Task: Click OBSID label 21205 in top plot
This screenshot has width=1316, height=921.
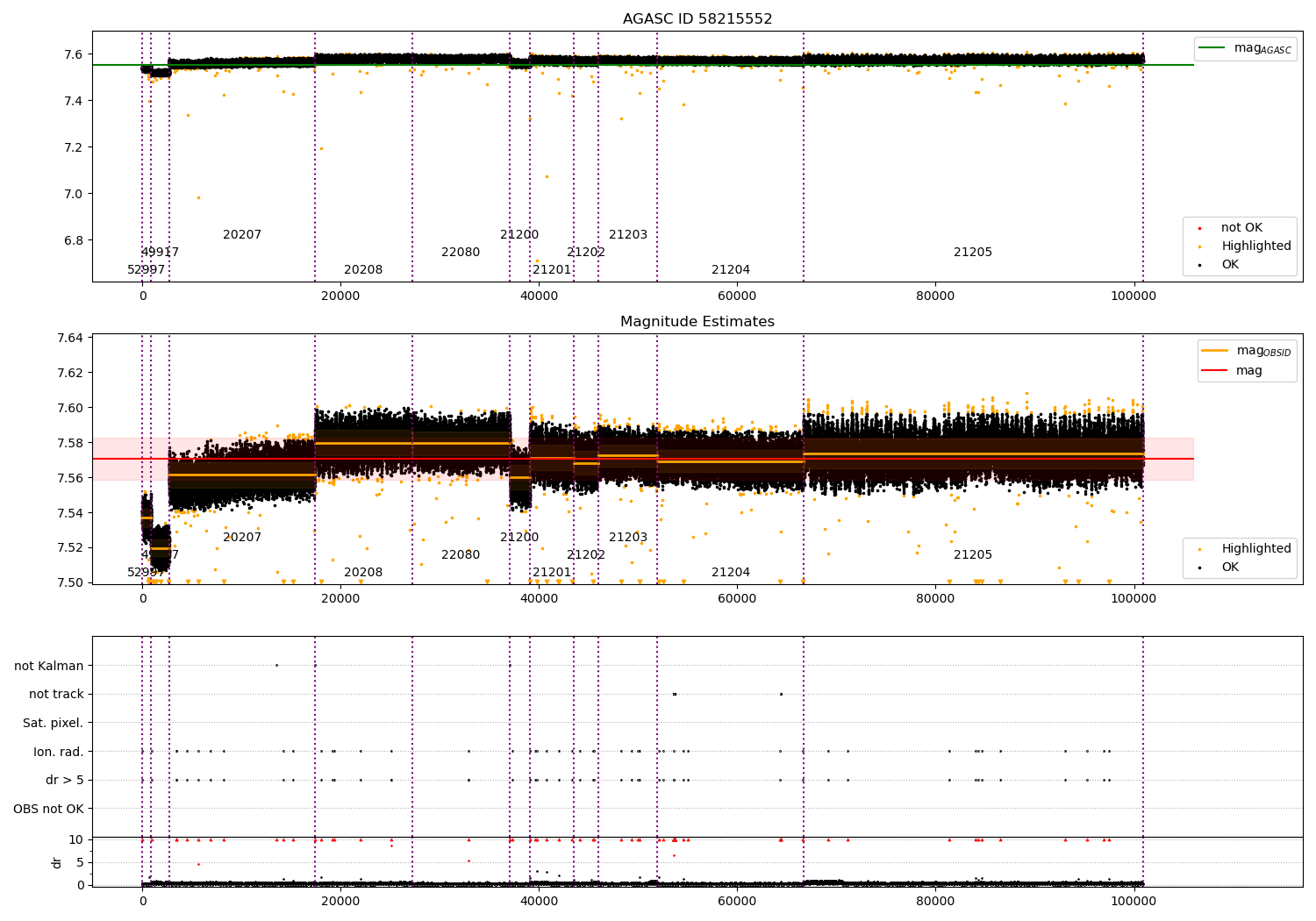Action: pyautogui.click(x=973, y=253)
